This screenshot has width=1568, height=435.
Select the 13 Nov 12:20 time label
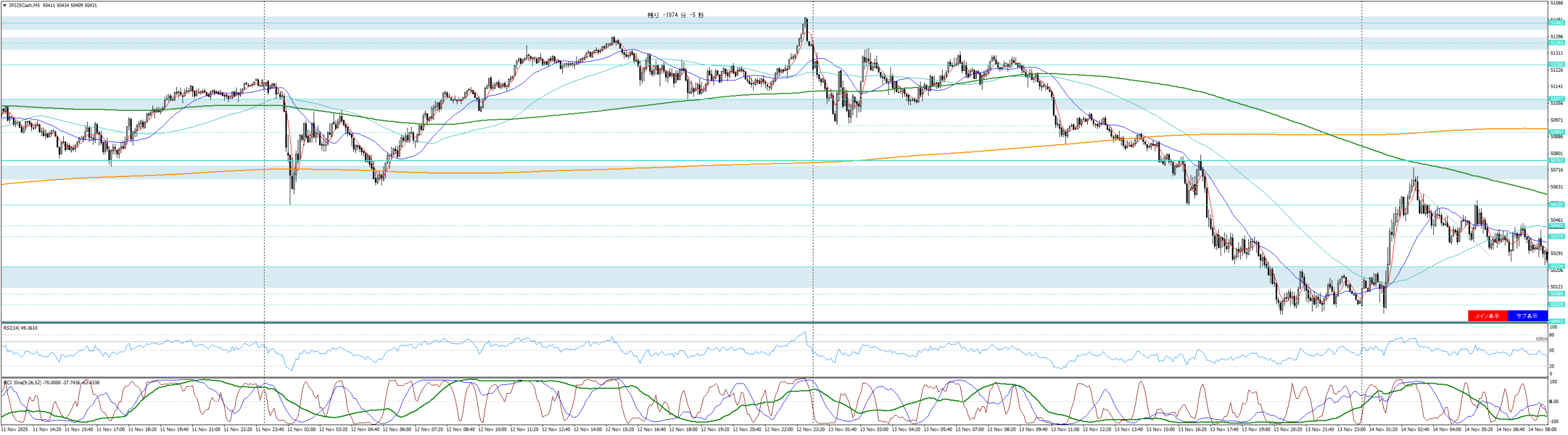[x=1096, y=429]
